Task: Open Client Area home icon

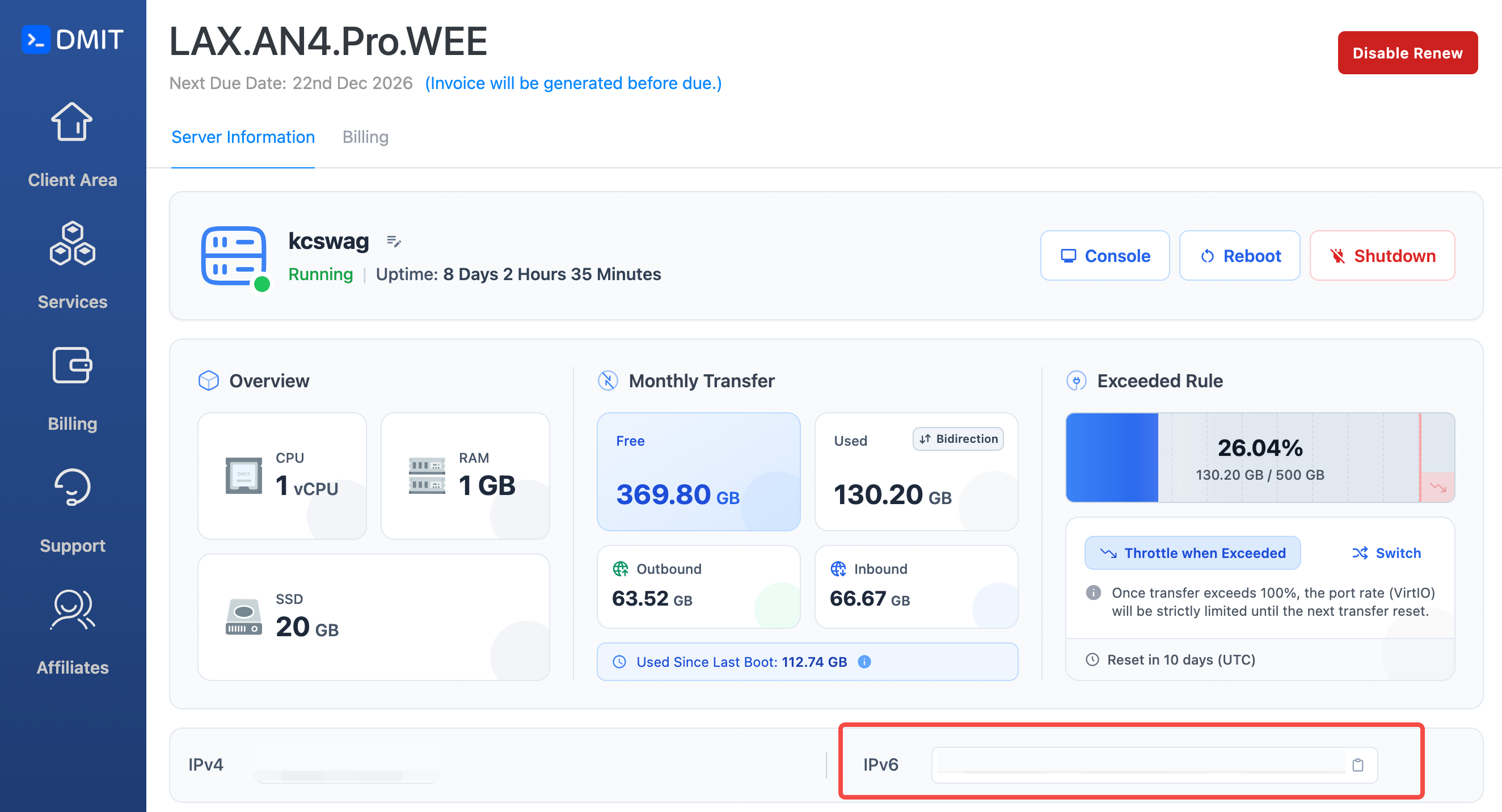Action: (71, 122)
